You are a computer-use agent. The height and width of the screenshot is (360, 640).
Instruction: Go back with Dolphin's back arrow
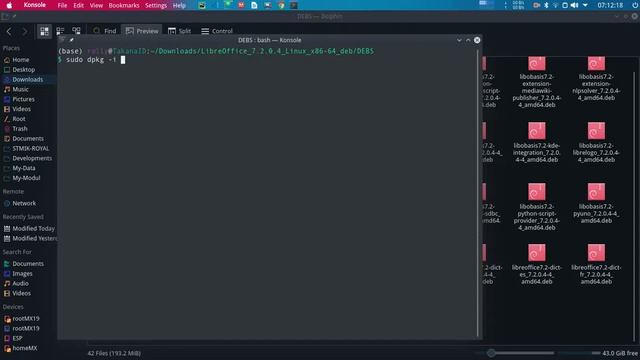(9, 31)
